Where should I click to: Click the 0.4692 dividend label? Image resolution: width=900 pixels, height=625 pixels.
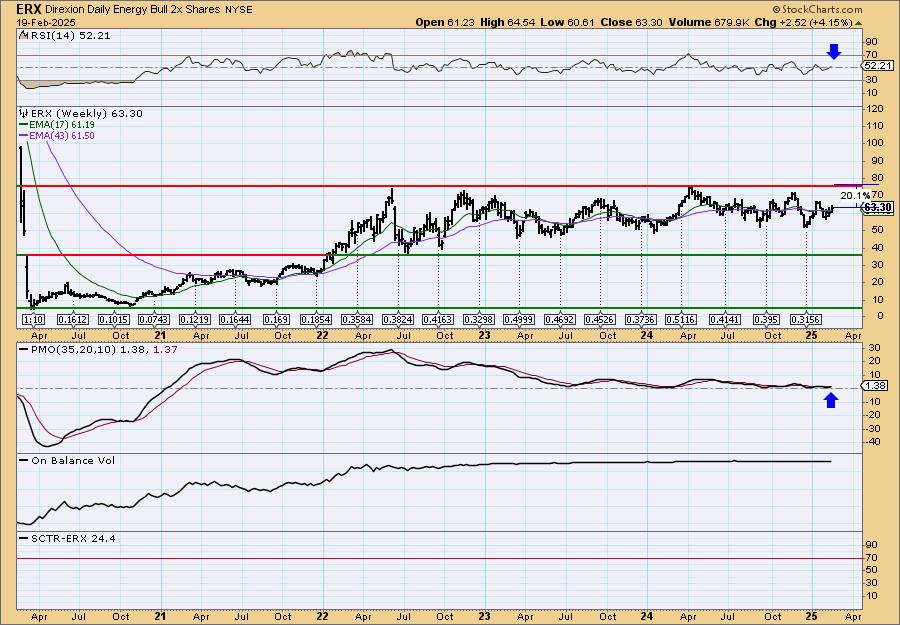[560, 319]
